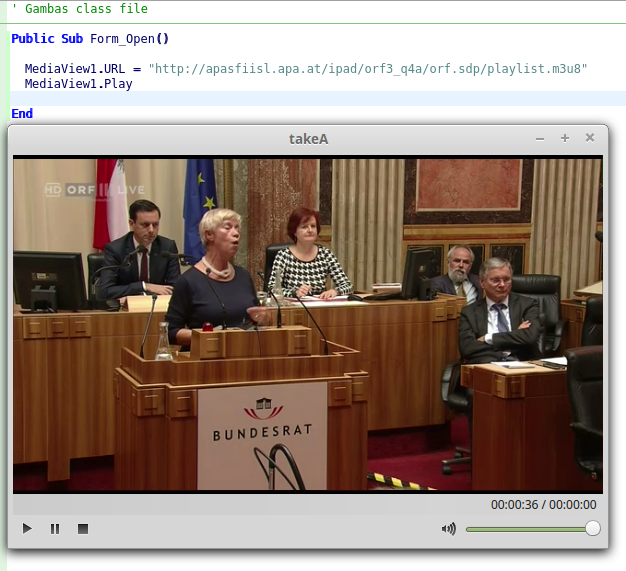The image size is (626, 571).
Task: Click the 'Gambas class file' comment line
Action: click(79, 8)
